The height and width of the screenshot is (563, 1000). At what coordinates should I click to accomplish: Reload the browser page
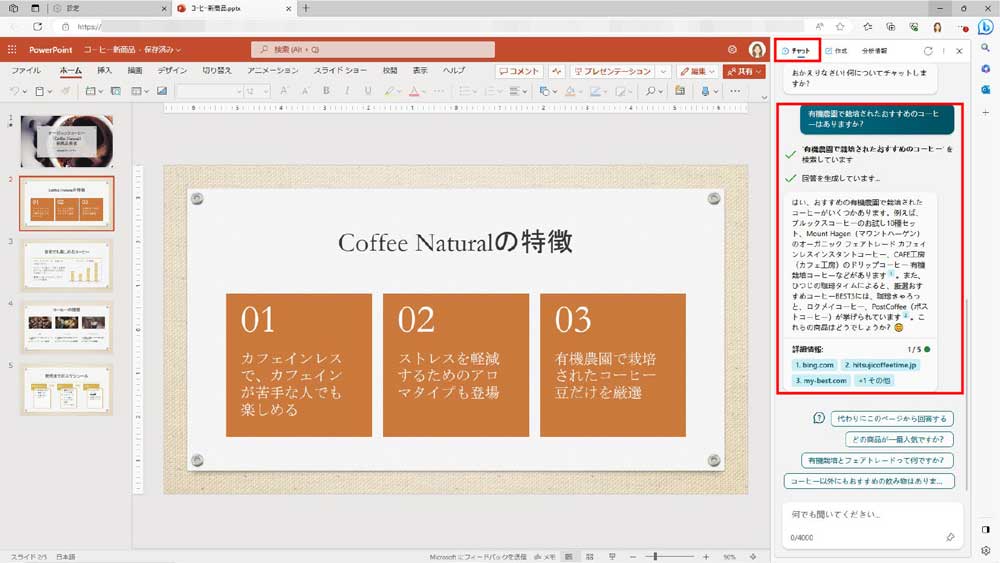pyautogui.click(x=38, y=26)
